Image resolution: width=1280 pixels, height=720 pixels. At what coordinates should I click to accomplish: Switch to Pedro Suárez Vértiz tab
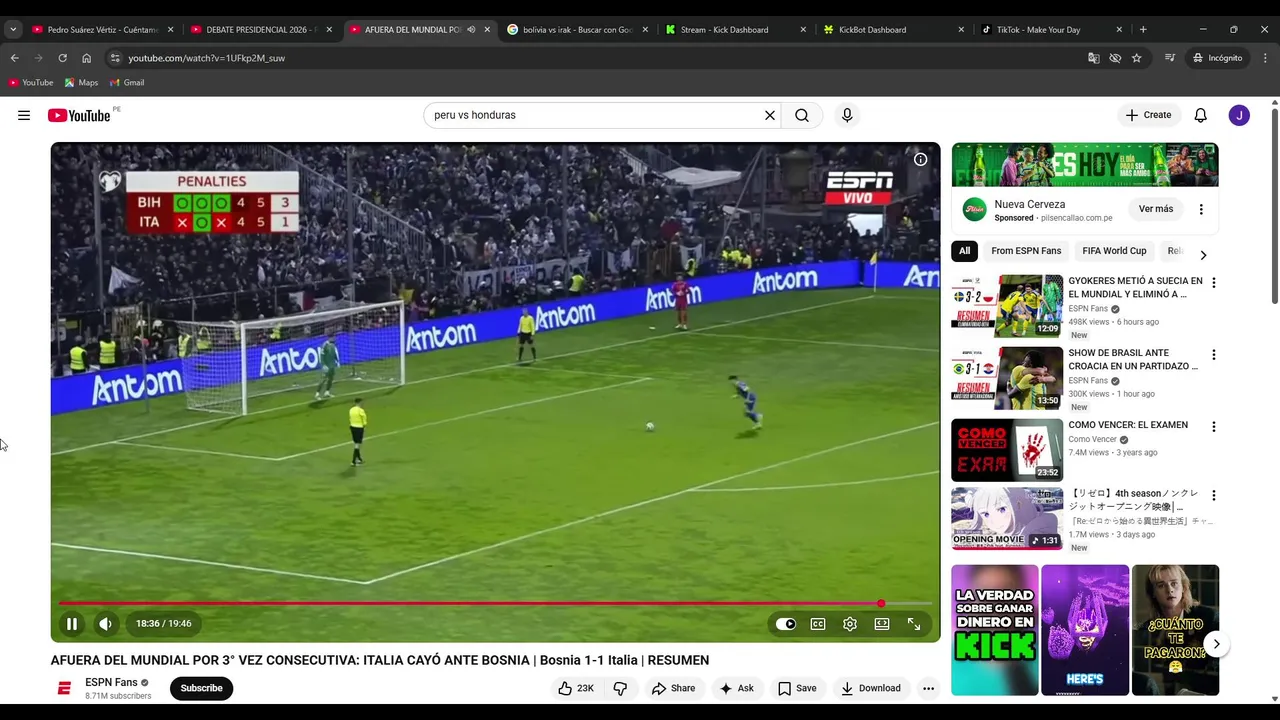click(101, 30)
